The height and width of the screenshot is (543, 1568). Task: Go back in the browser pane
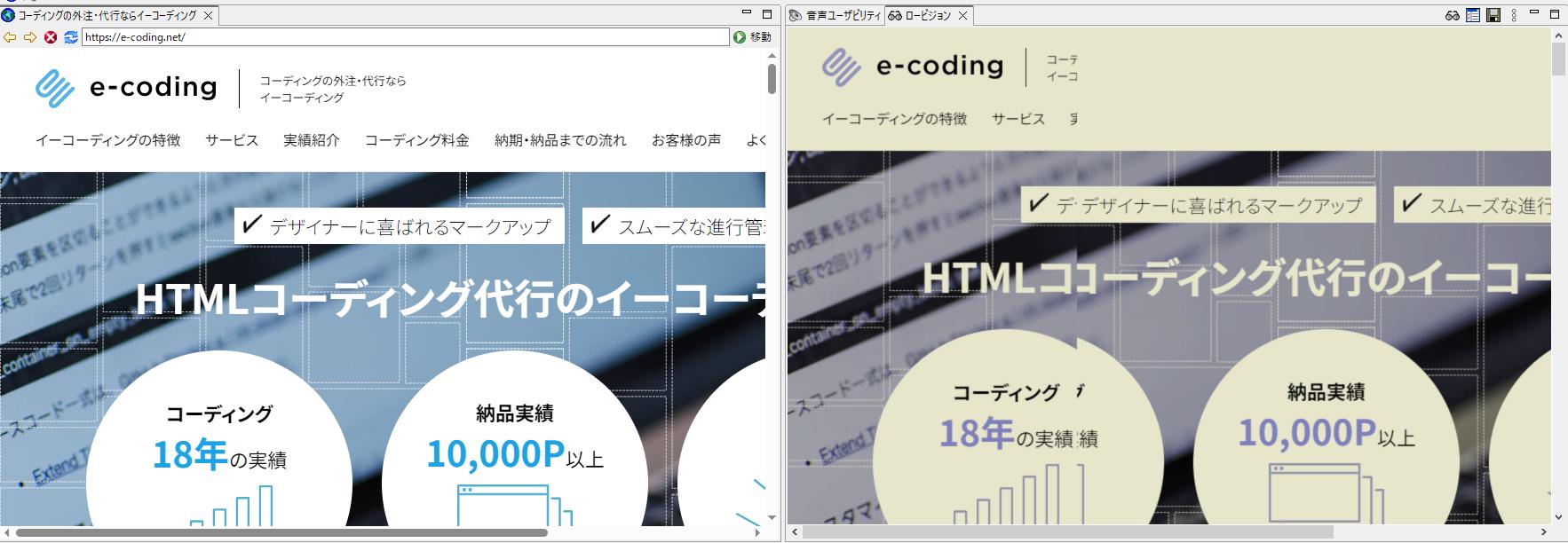click(10, 37)
